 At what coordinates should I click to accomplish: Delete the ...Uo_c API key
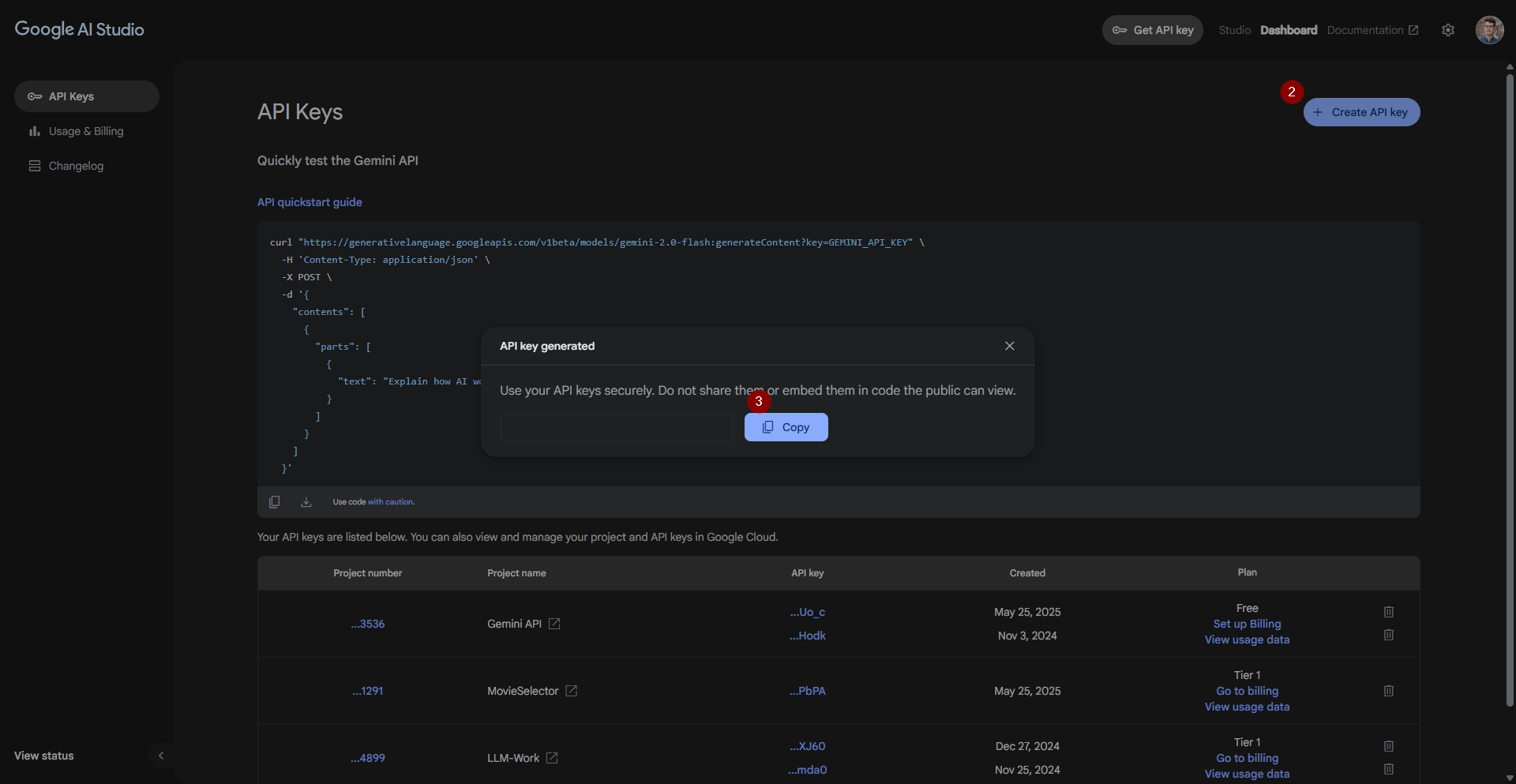1389,612
